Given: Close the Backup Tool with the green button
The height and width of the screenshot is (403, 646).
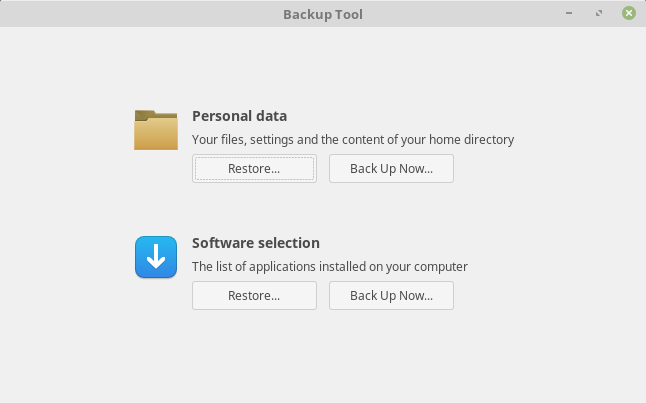Looking at the screenshot, I should coord(628,14).
